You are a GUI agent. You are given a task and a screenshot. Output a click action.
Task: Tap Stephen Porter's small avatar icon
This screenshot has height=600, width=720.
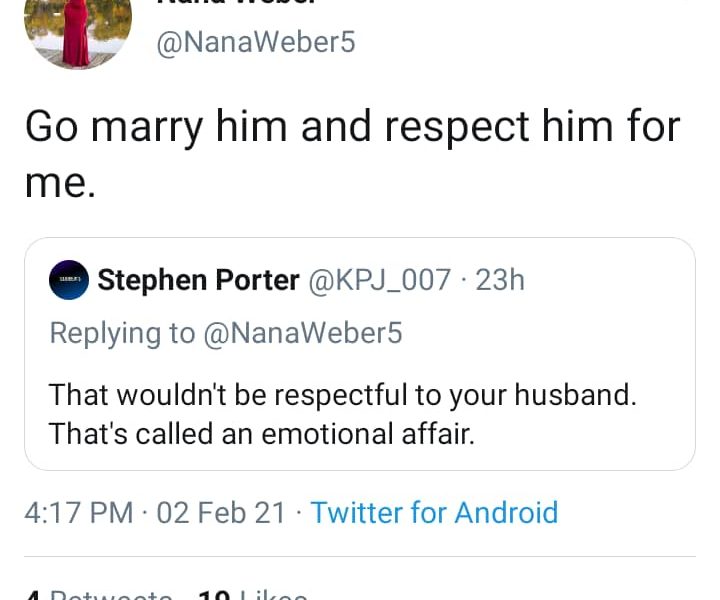(x=69, y=281)
